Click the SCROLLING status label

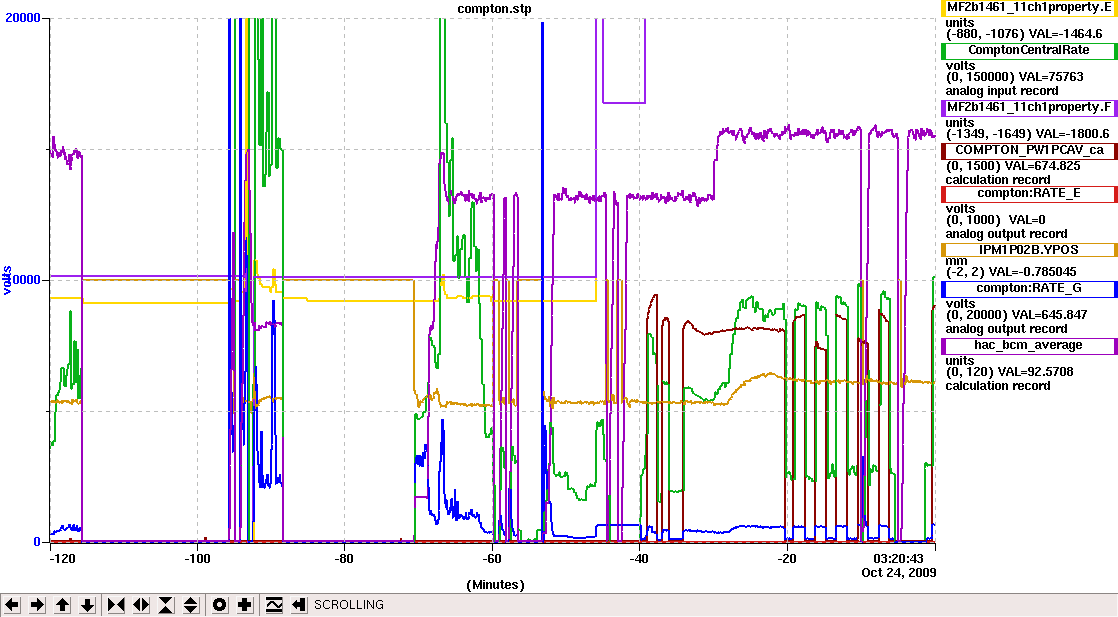(349, 605)
